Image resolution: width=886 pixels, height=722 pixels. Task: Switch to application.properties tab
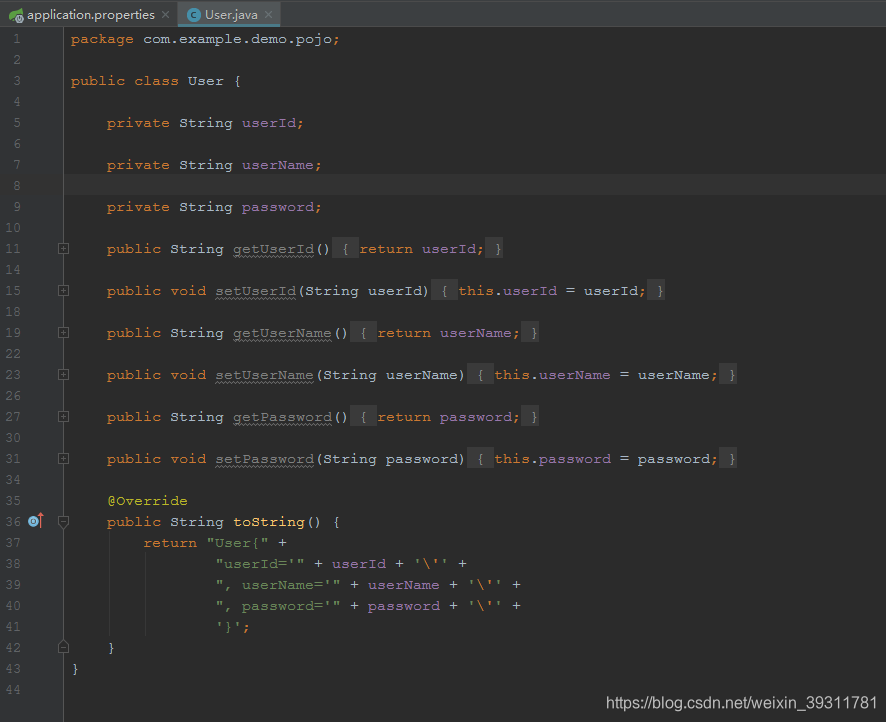click(x=90, y=15)
